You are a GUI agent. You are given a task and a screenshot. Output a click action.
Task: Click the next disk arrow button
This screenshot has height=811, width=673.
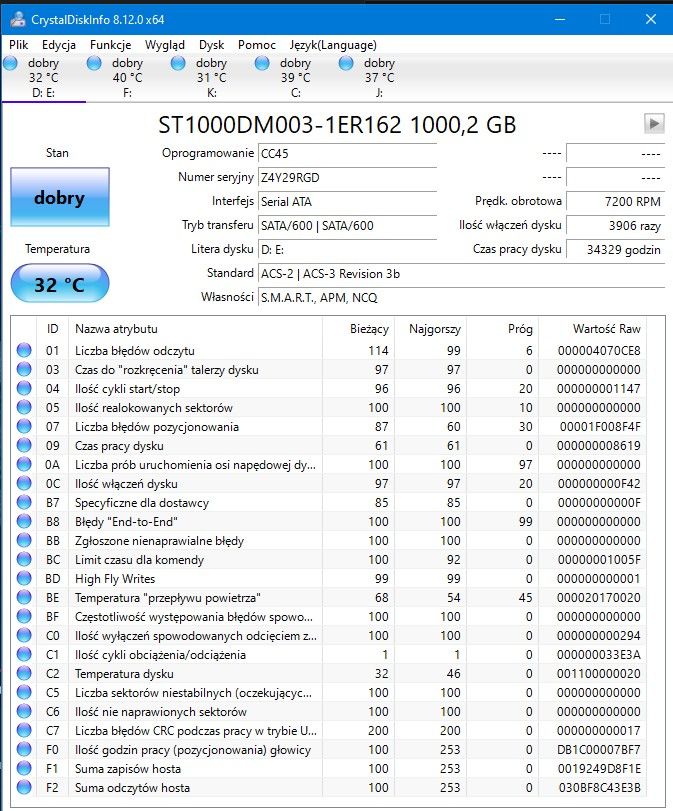click(654, 124)
